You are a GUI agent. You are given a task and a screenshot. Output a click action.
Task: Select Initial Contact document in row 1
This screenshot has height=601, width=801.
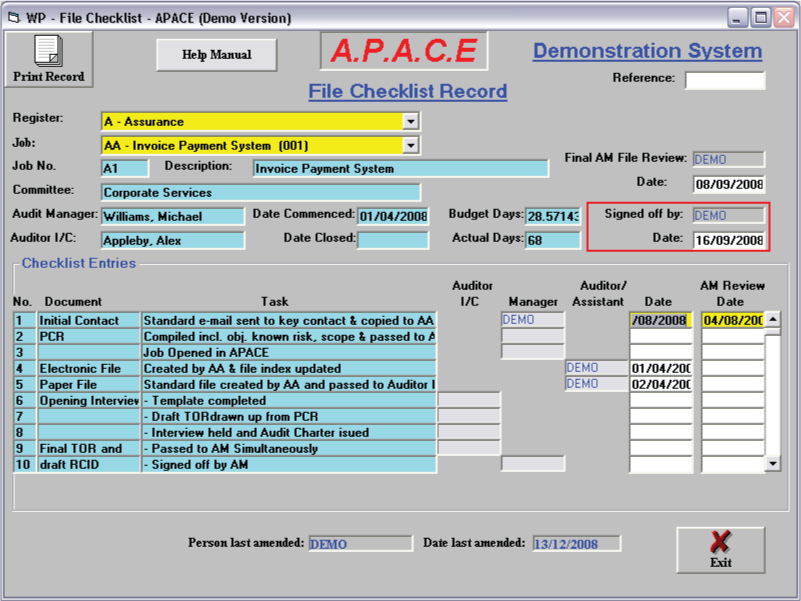pyautogui.click(x=89, y=320)
